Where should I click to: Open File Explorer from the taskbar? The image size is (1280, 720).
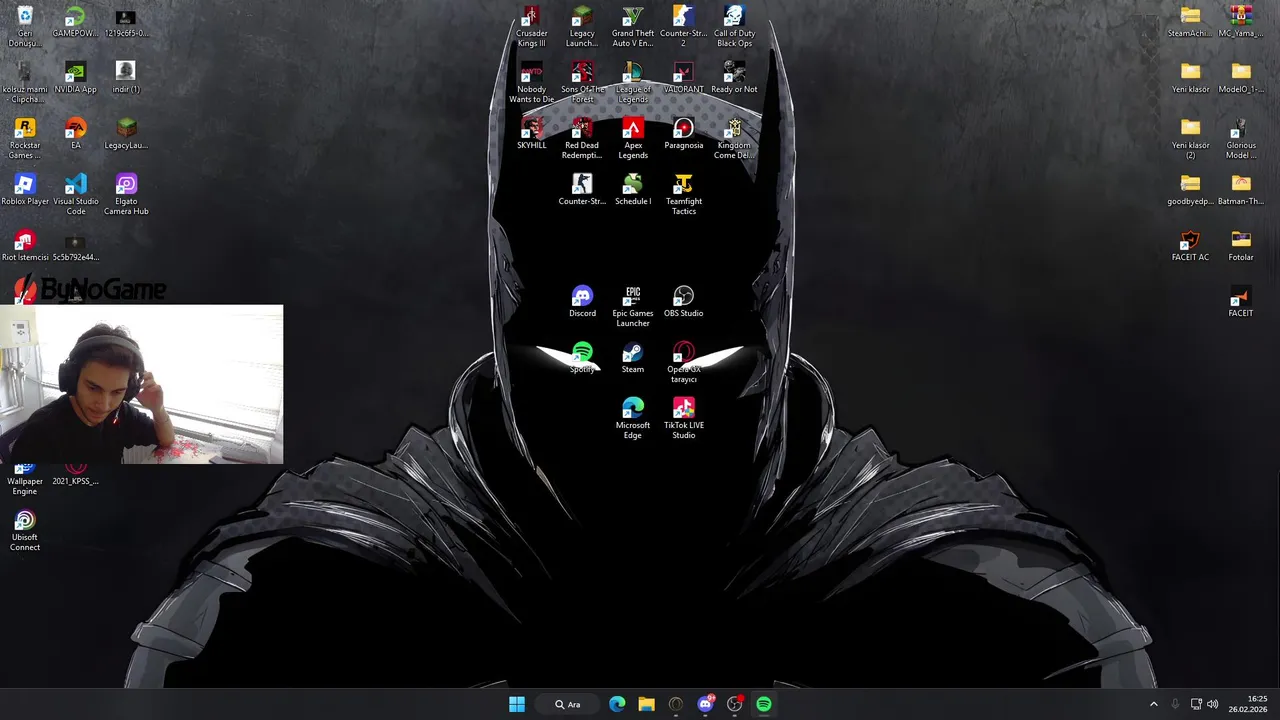(x=646, y=704)
